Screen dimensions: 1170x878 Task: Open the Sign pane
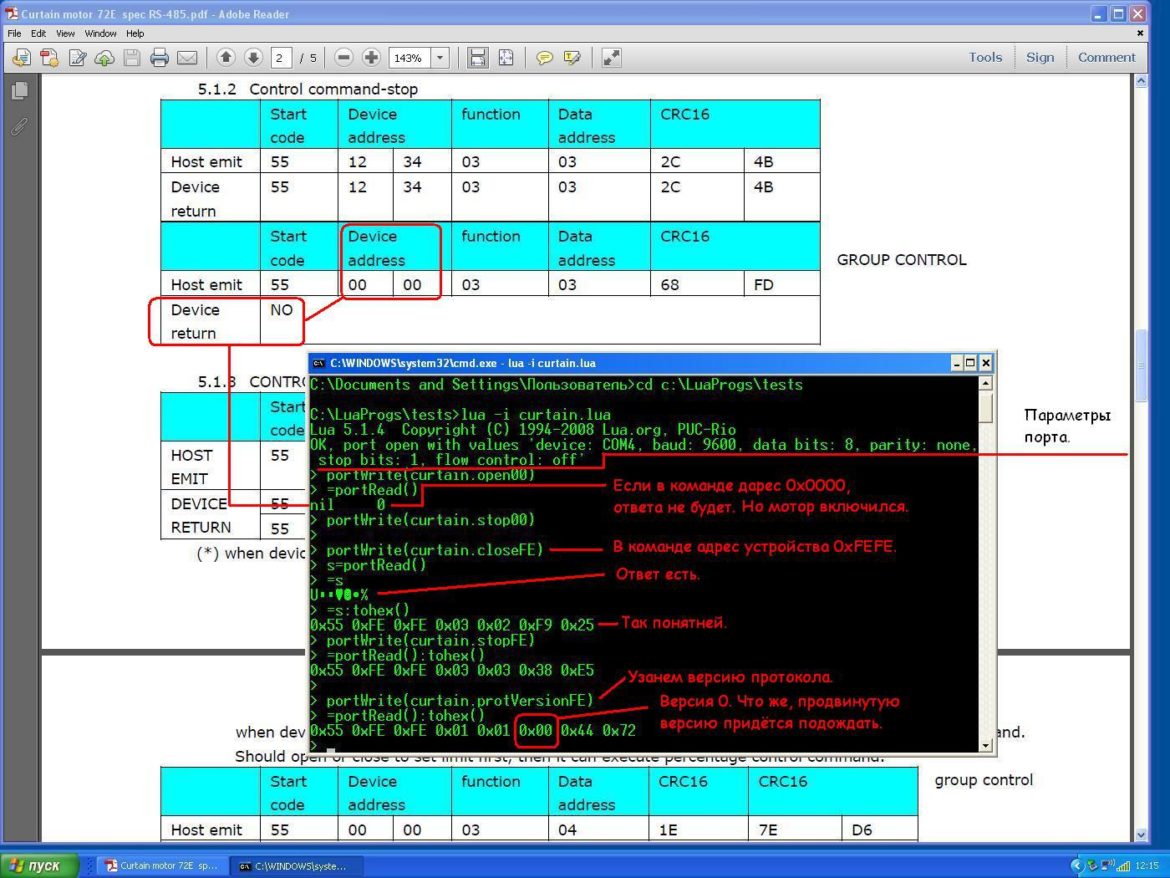(x=1039, y=57)
